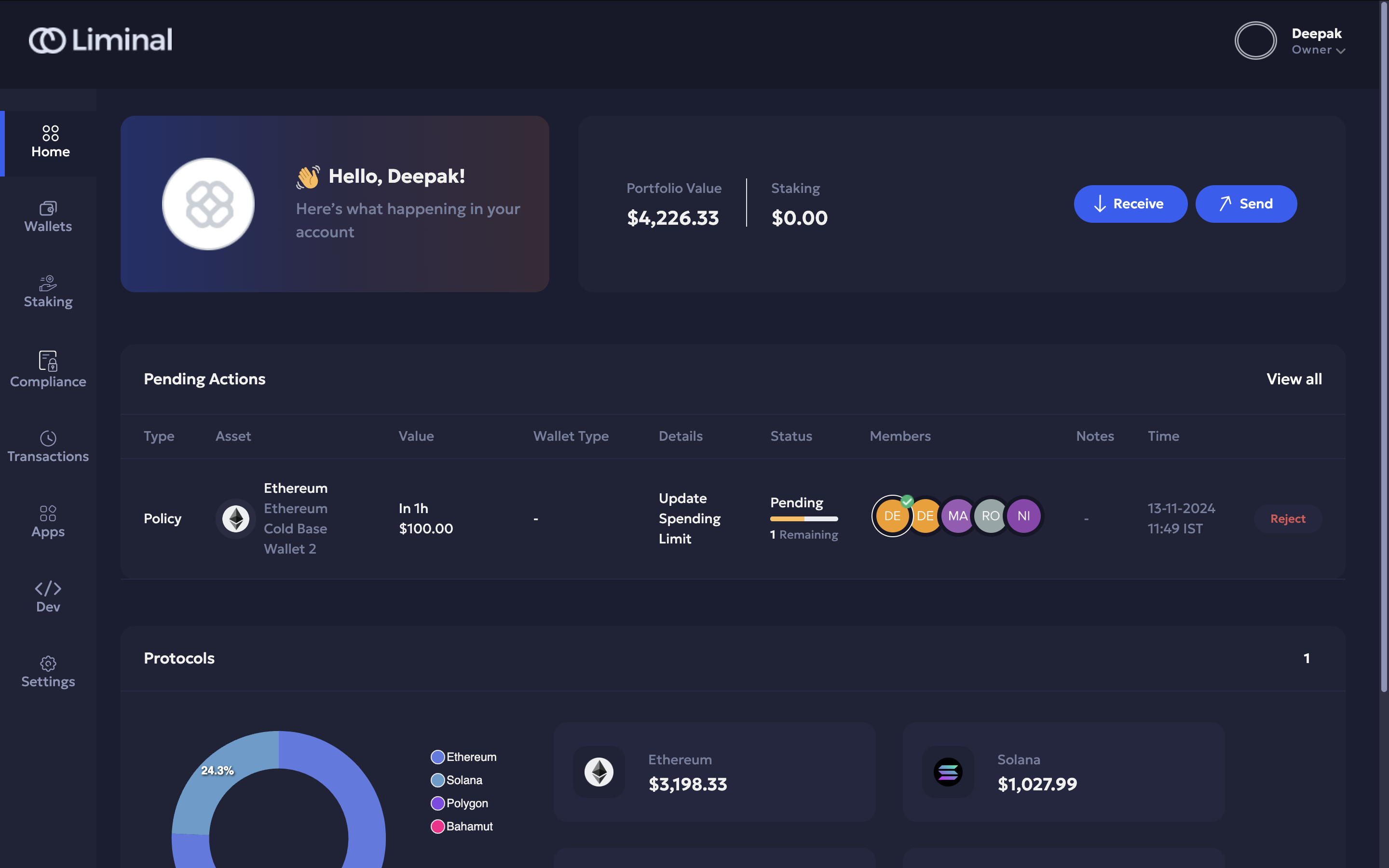Screen dimensions: 1389x868
Task: Select the Home tab in sidebar
Action: (51, 142)
